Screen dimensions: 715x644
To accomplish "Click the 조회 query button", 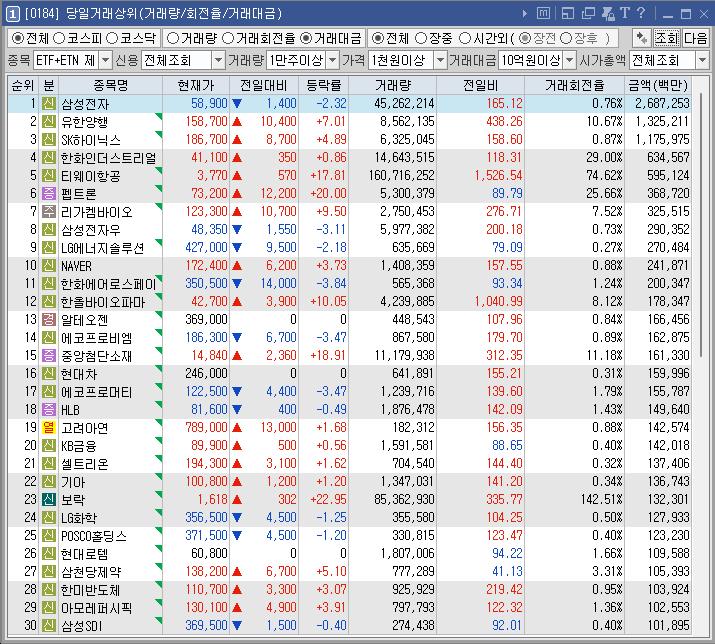I will coord(666,38).
